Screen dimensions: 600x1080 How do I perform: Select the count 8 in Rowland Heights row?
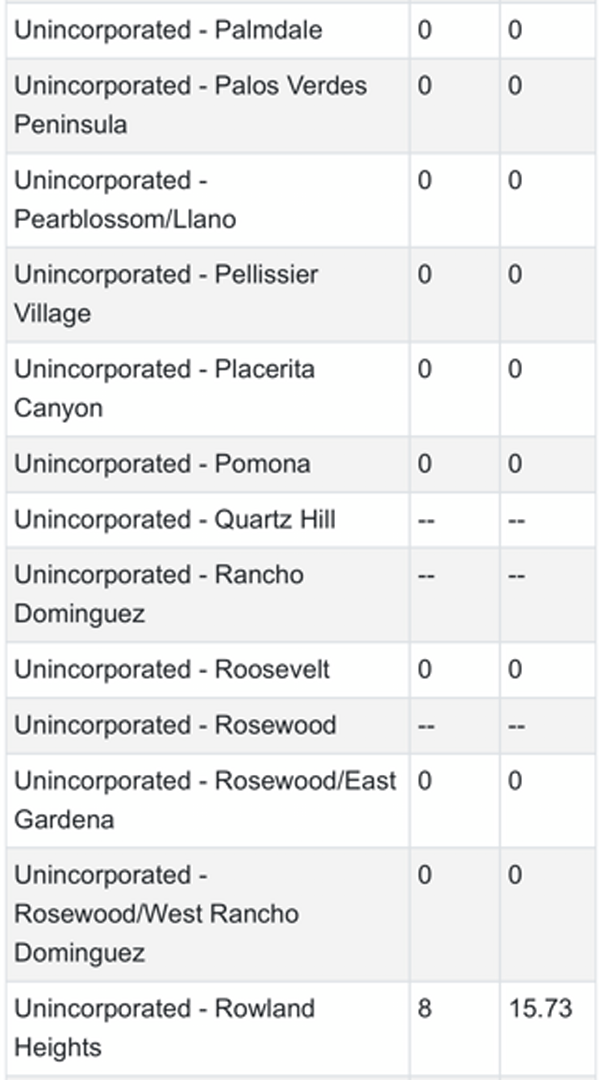tap(425, 1008)
